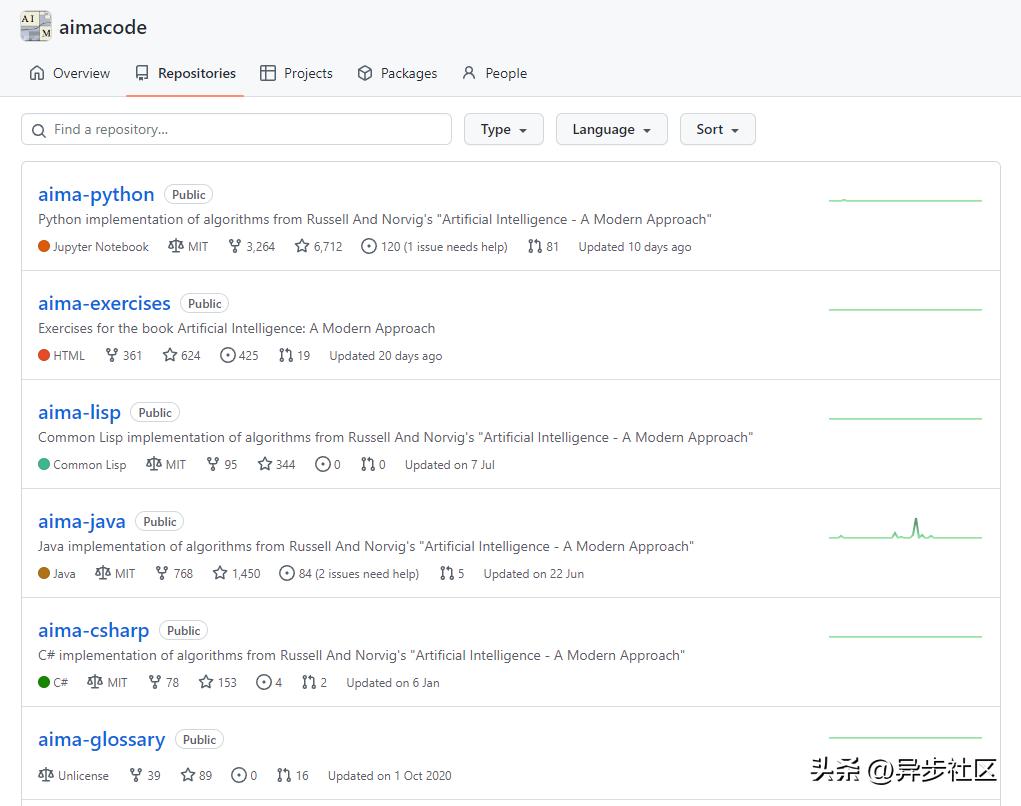Click the aima-python activity sparkline graph

click(x=905, y=200)
